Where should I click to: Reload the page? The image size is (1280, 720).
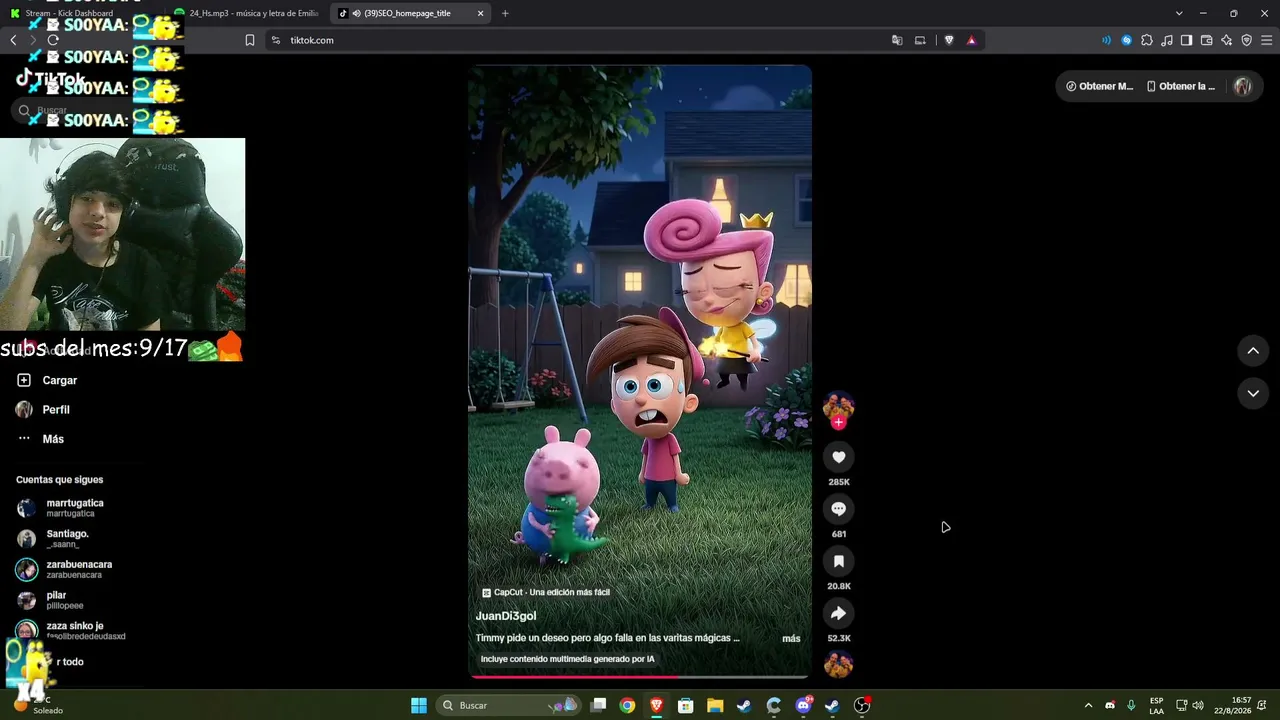pyautogui.click(x=53, y=40)
